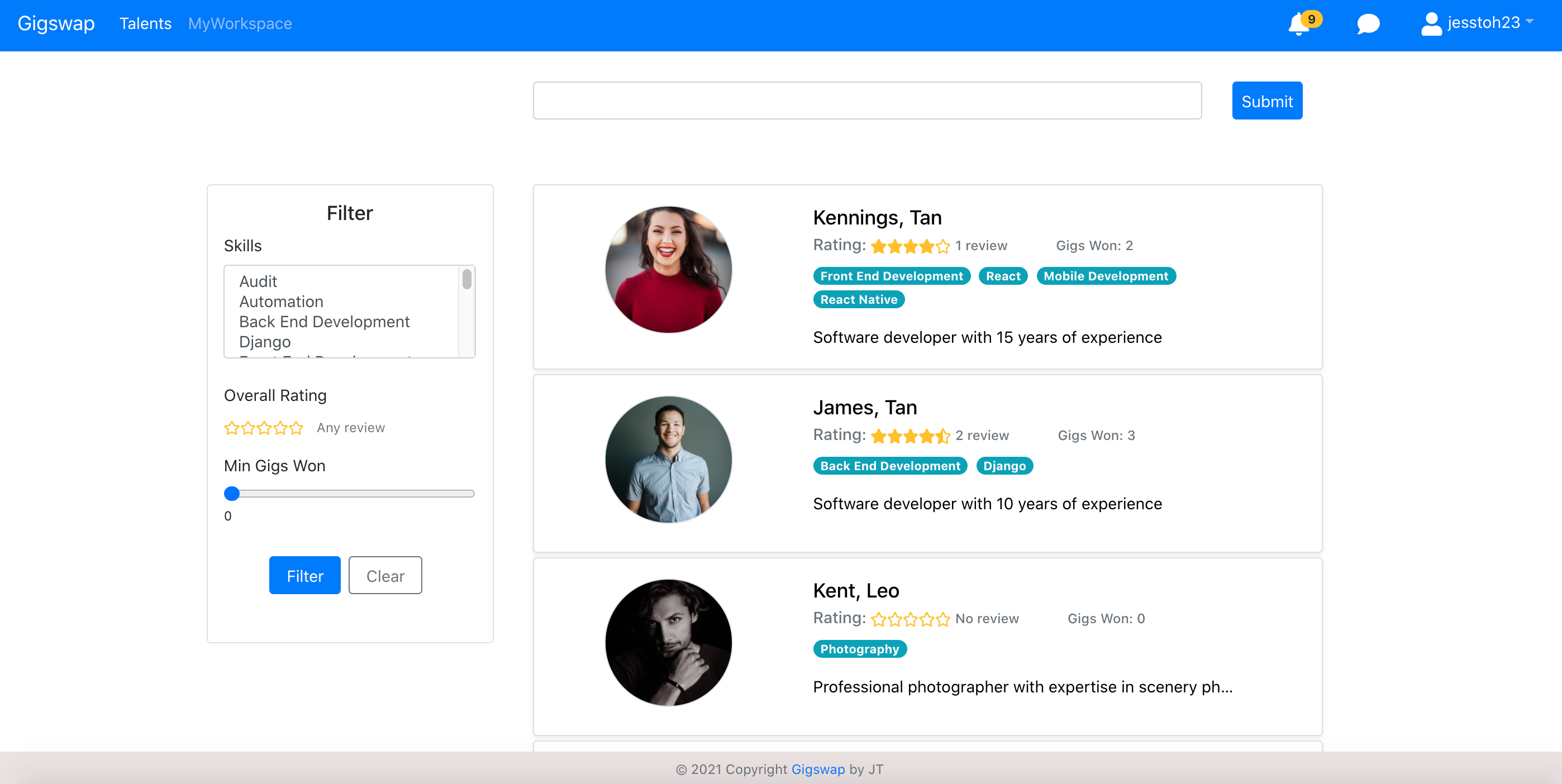The width and height of the screenshot is (1562, 784).
Task: Select Automation in the skills listbox
Action: coord(282,302)
